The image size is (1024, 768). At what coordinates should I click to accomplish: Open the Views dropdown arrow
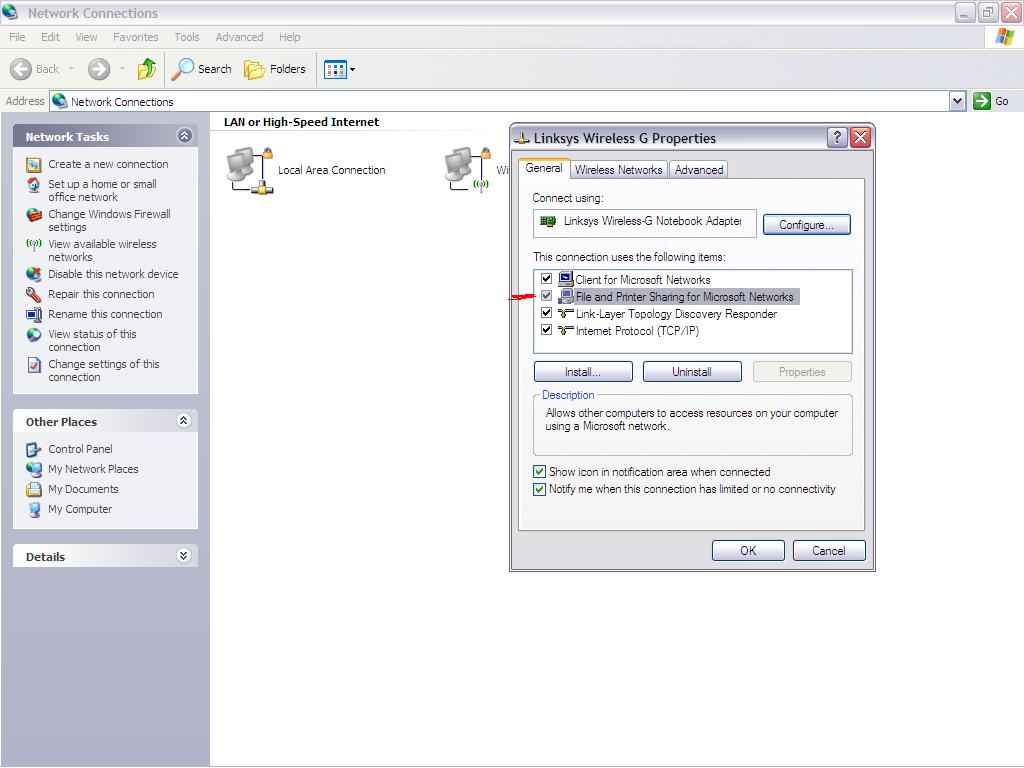(x=353, y=69)
